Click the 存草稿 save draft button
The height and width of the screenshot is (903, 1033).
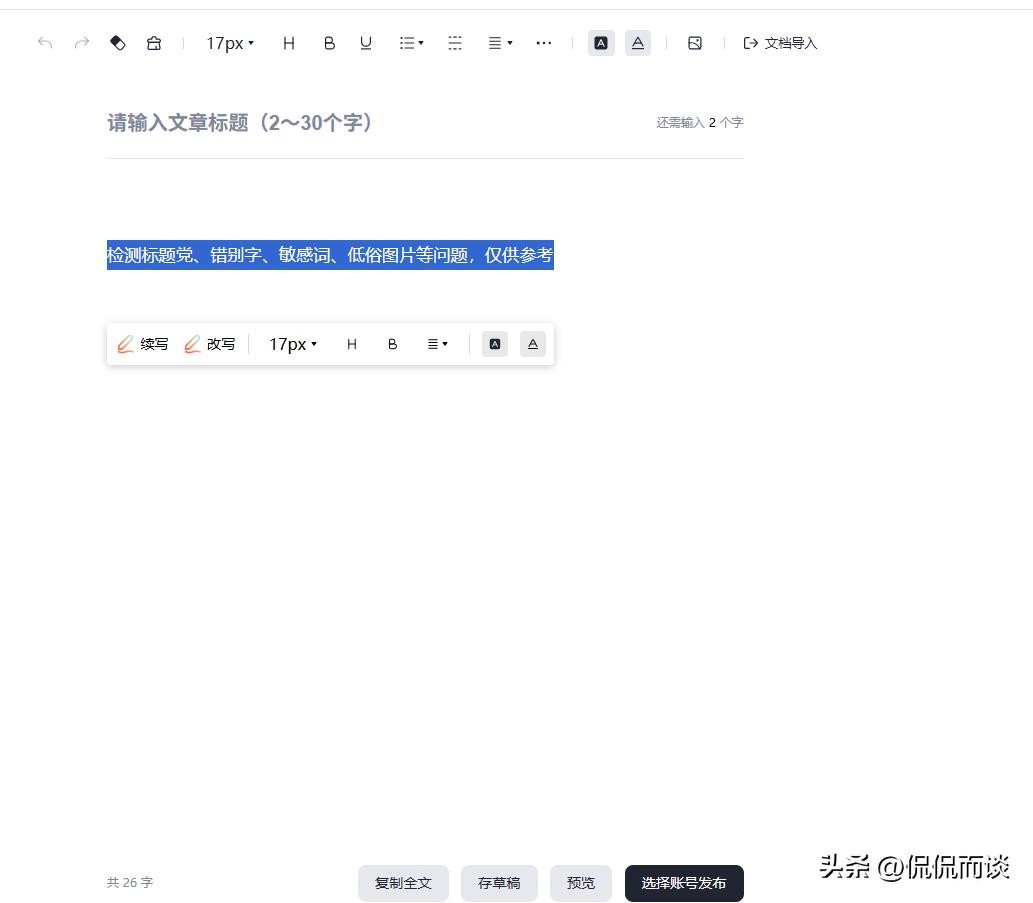499,883
